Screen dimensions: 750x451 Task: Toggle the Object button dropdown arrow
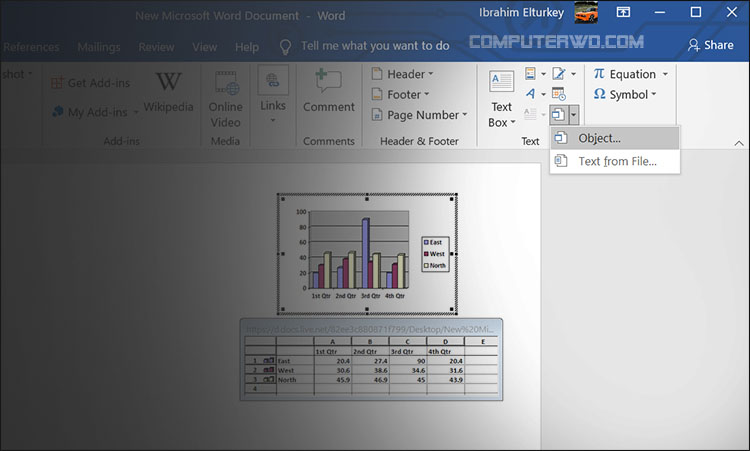(573, 114)
